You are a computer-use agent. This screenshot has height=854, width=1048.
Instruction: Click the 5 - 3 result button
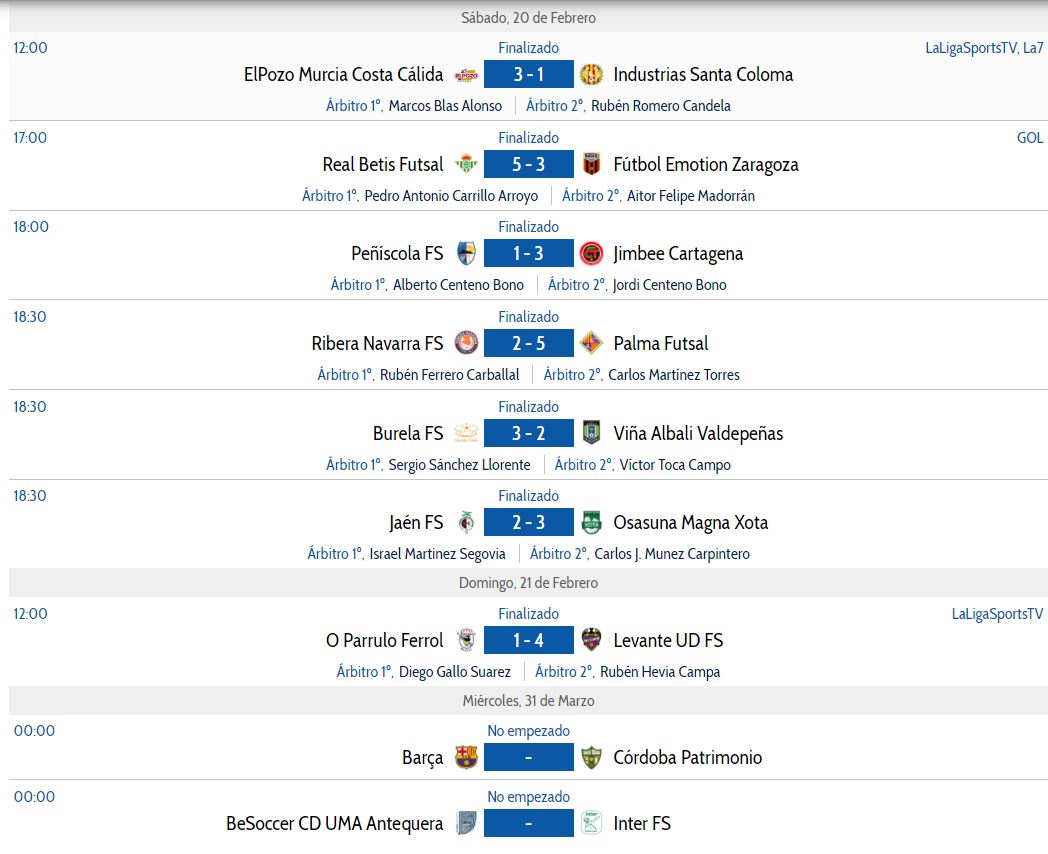click(x=529, y=164)
